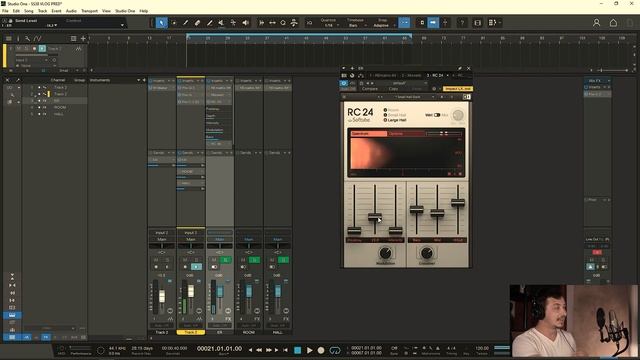Click the Modulation knob in RC 24
The width and height of the screenshot is (640, 360).
(385, 253)
